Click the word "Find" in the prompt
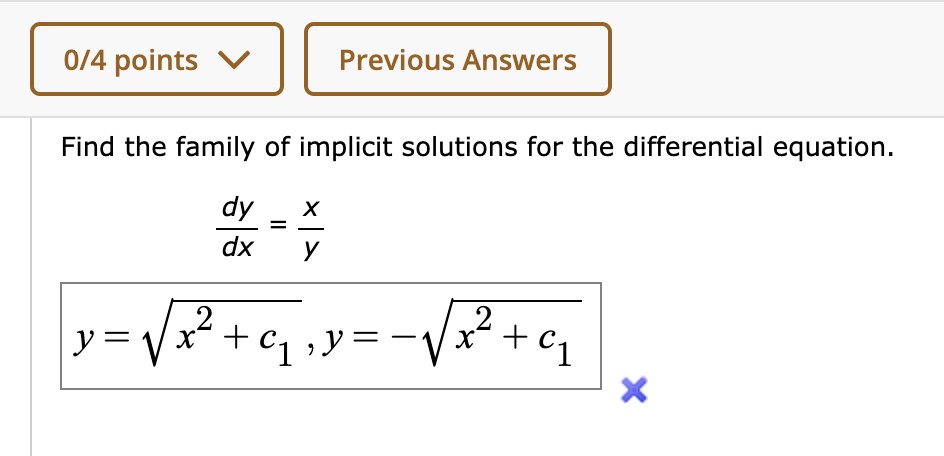This screenshot has height=456, width=944. pyautogui.click(x=87, y=149)
